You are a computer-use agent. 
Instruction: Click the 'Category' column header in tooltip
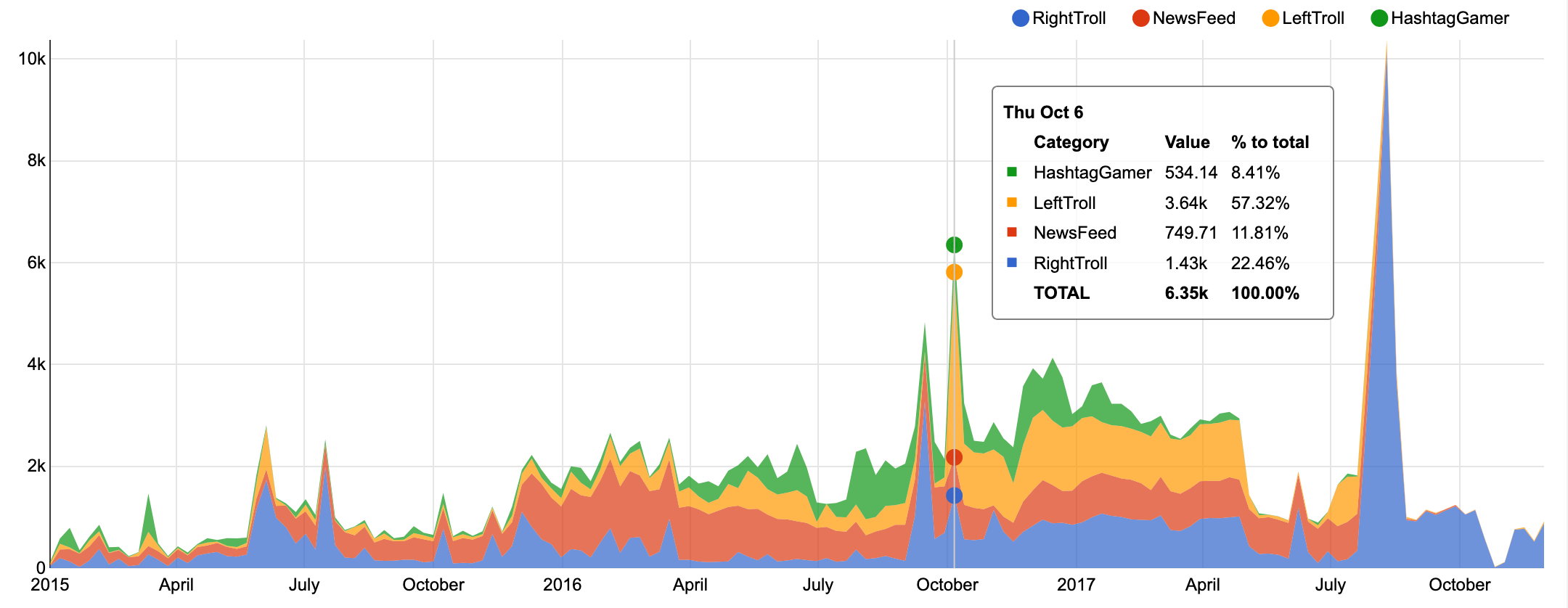pos(1071,142)
